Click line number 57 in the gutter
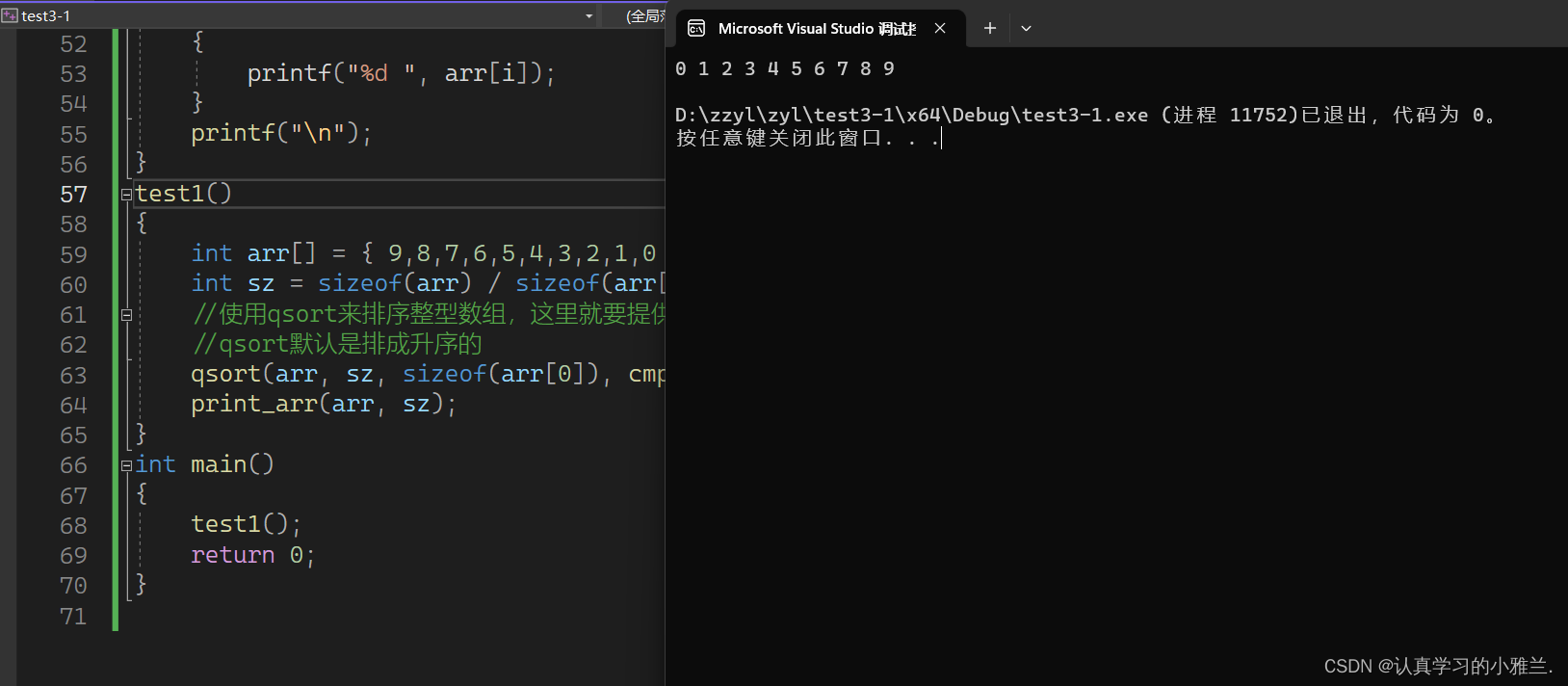Screen dimensions: 1568x686 pyautogui.click(x=73, y=195)
